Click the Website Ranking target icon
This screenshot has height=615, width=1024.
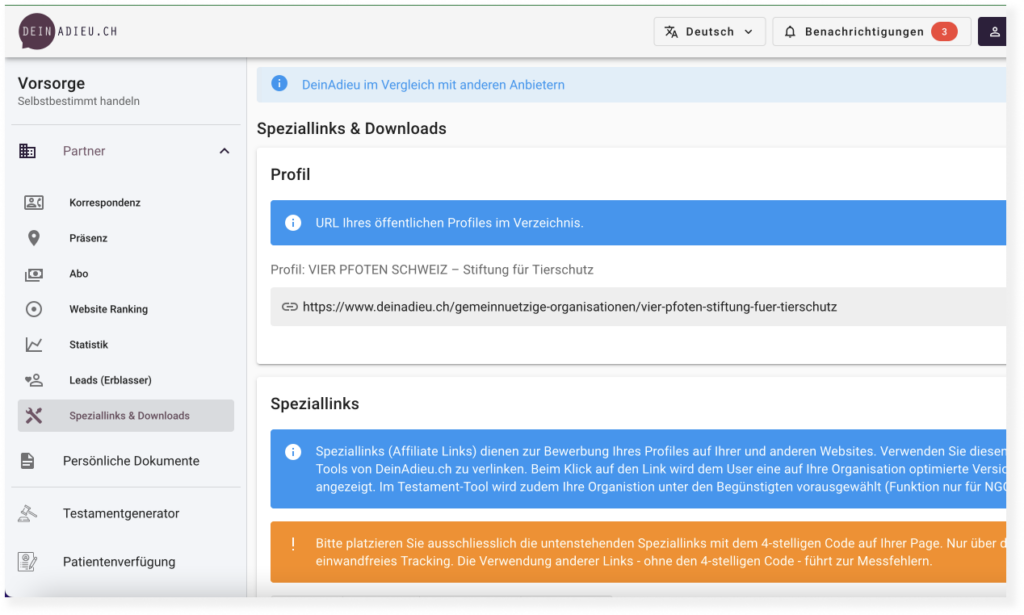point(34,309)
